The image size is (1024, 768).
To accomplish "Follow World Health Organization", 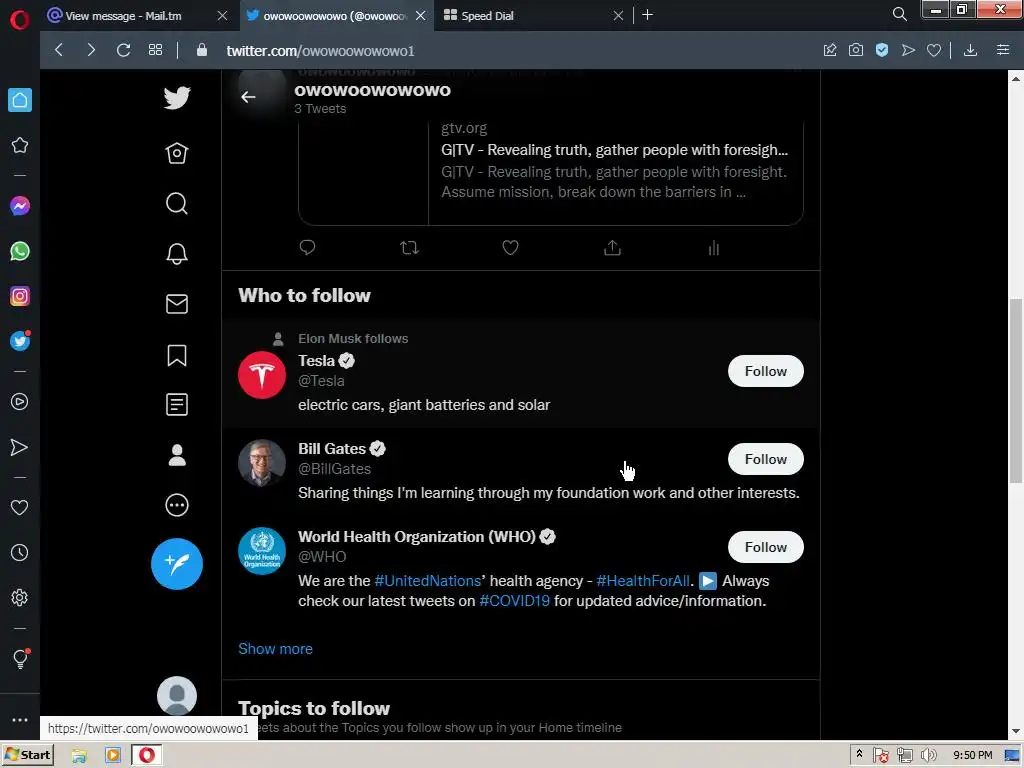I will click(x=765, y=547).
